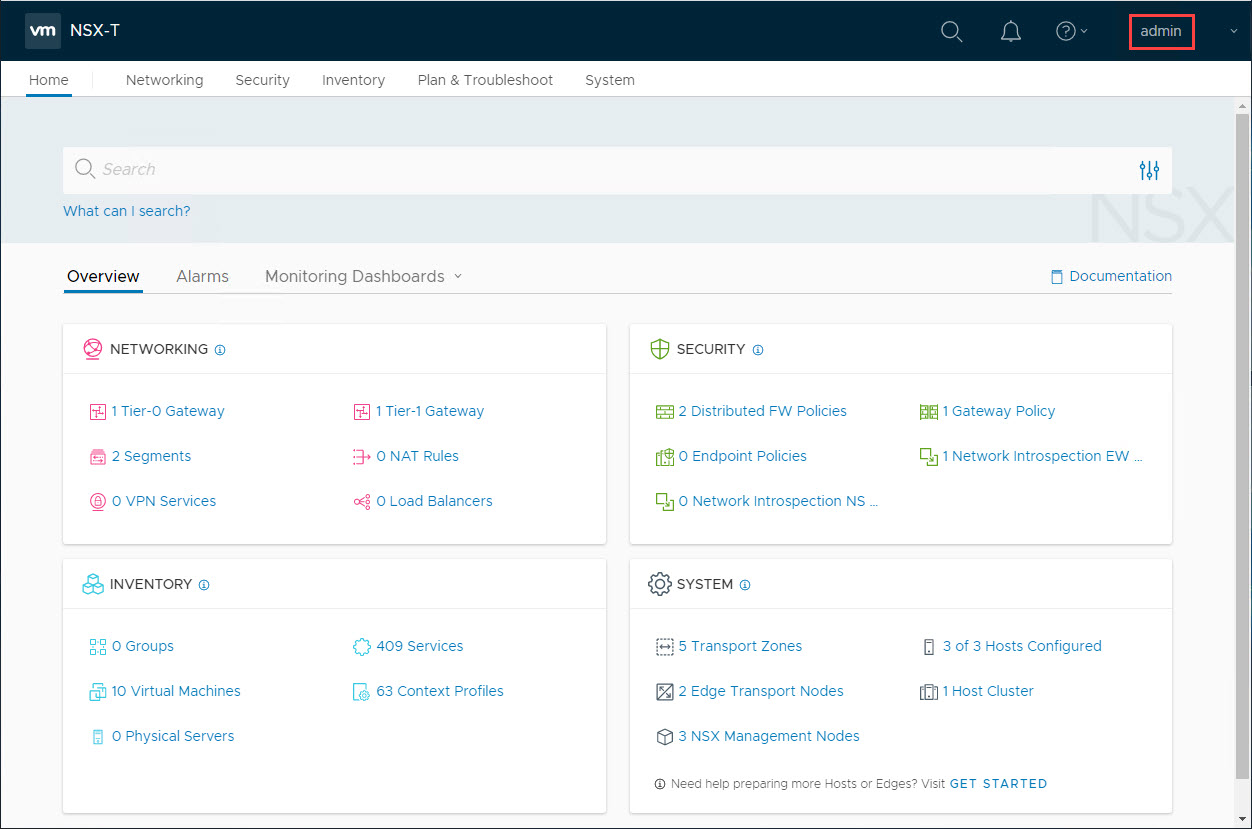Click the Tier-1 Gateway icon
Screen dimensions: 1252x829
(362, 411)
